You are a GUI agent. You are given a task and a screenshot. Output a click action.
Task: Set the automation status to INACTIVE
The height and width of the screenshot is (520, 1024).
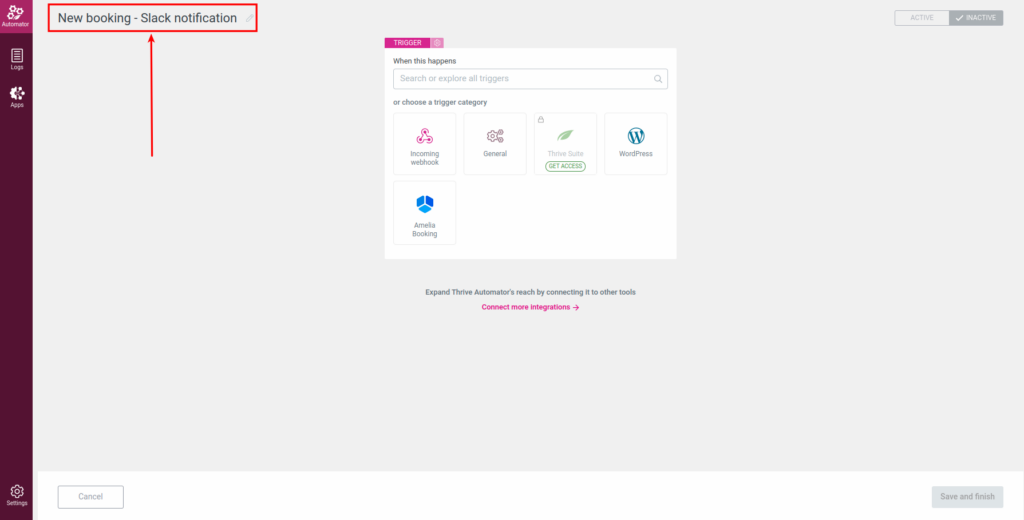(975, 18)
